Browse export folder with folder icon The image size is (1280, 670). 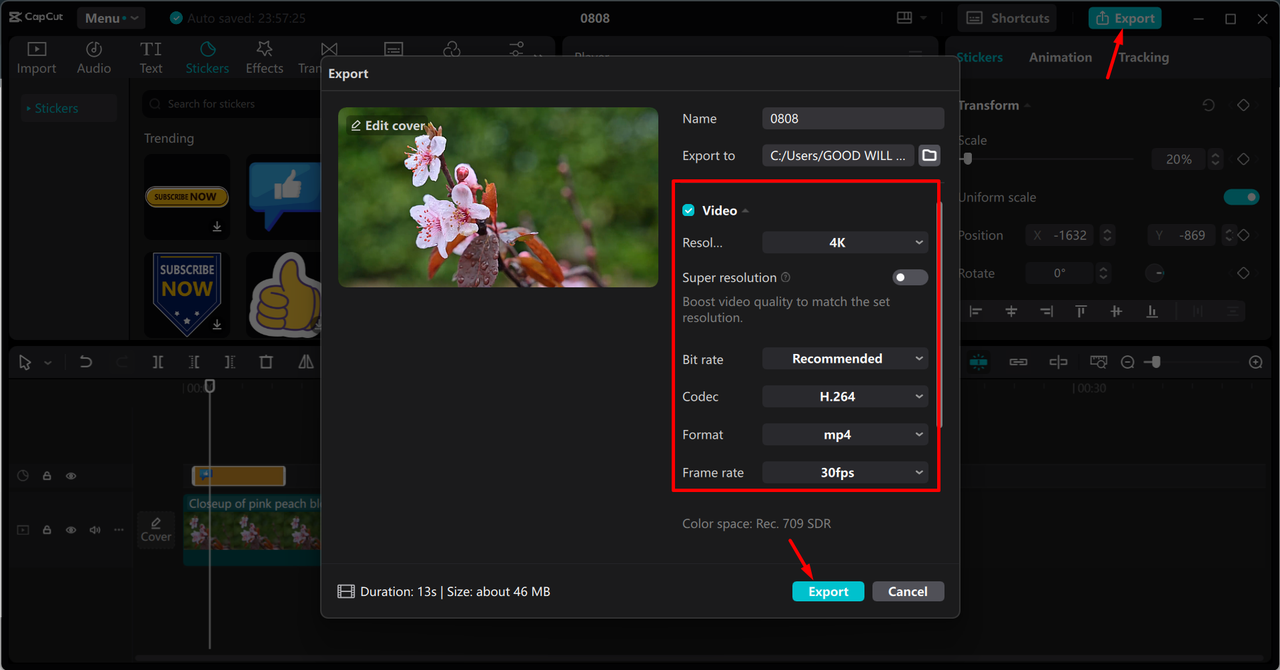pos(930,155)
